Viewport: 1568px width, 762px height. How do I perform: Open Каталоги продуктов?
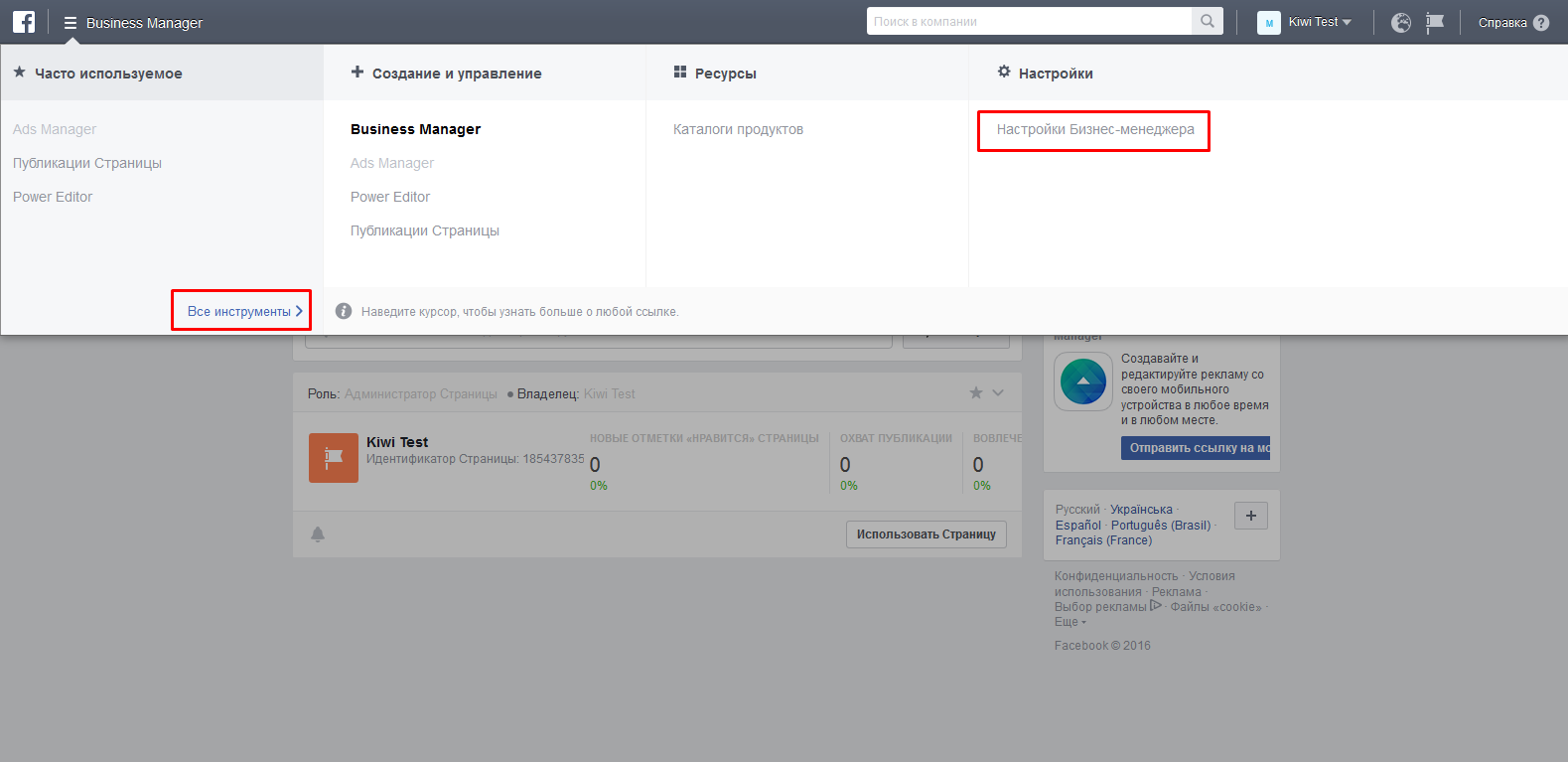738,129
